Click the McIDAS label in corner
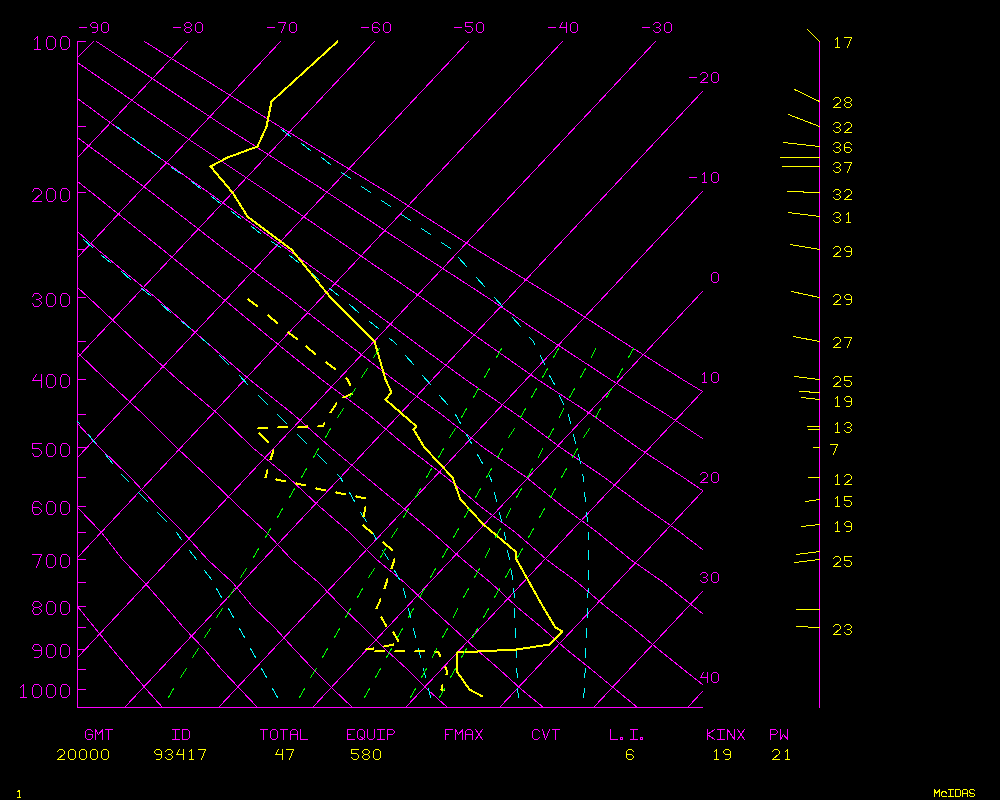Image resolution: width=1000 pixels, height=800 pixels. point(954,793)
